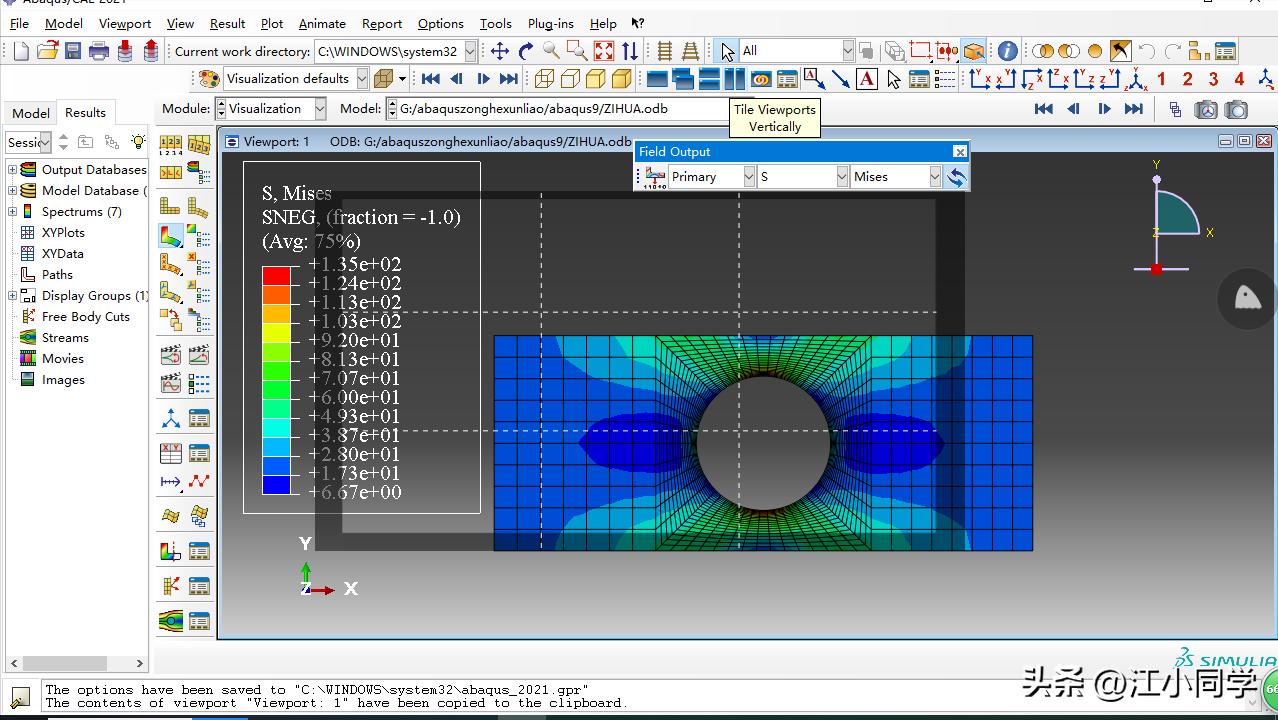The width and height of the screenshot is (1278, 720).
Task: Open the Plug-ins menu
Action: point(550,23)
